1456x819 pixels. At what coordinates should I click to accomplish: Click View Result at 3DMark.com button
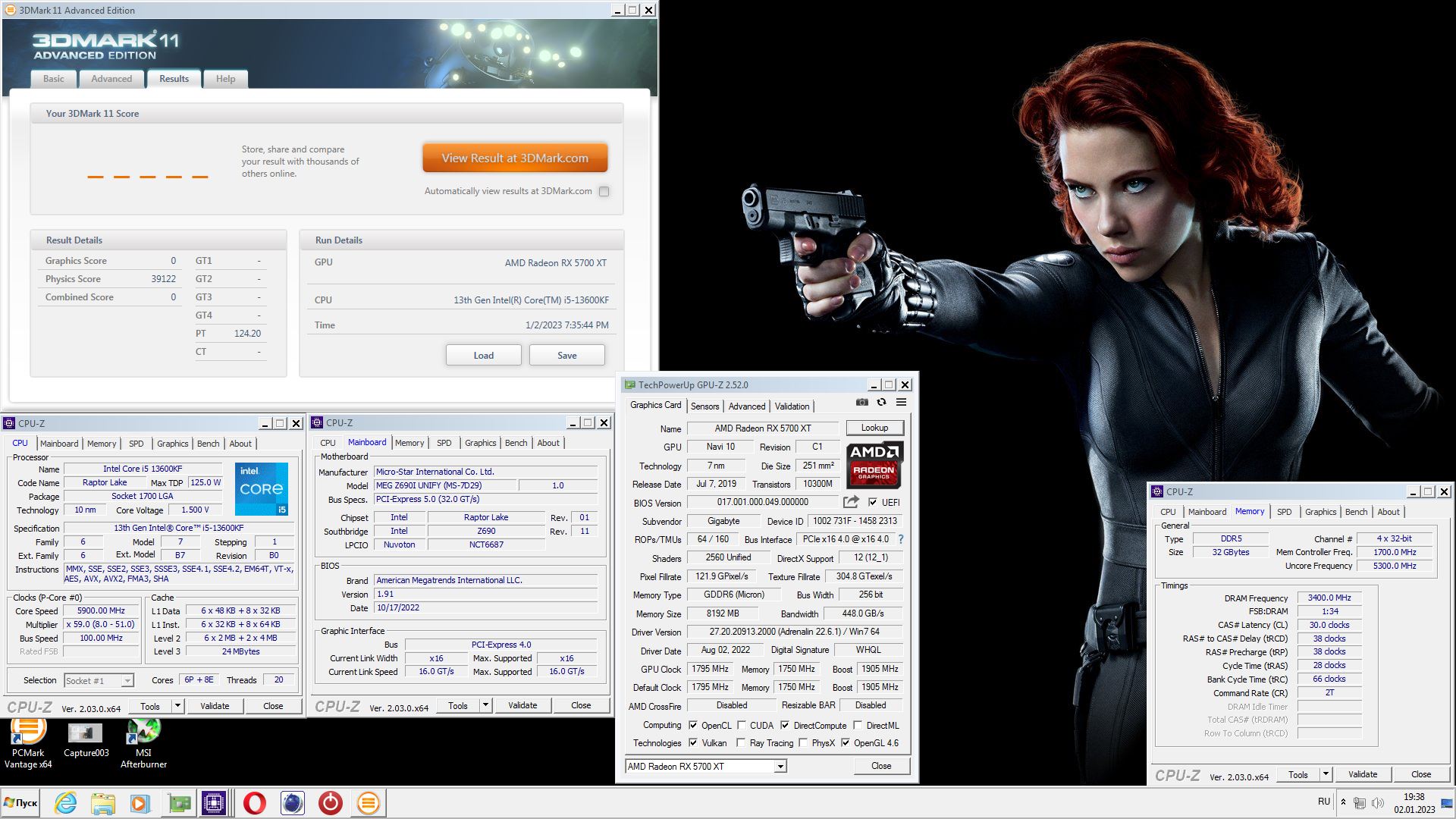[x=515, y=158]
